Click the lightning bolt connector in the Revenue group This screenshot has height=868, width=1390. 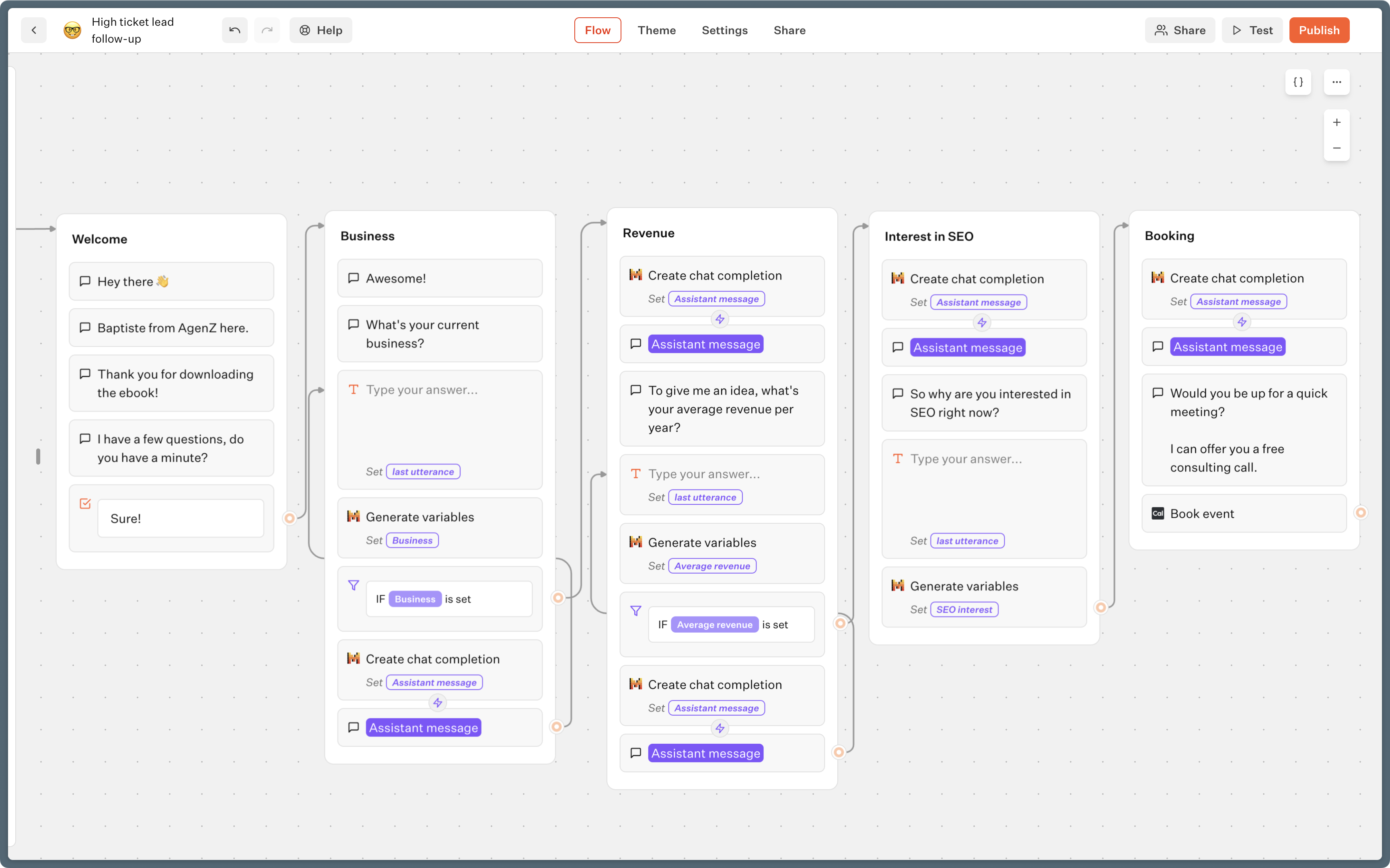720,319
